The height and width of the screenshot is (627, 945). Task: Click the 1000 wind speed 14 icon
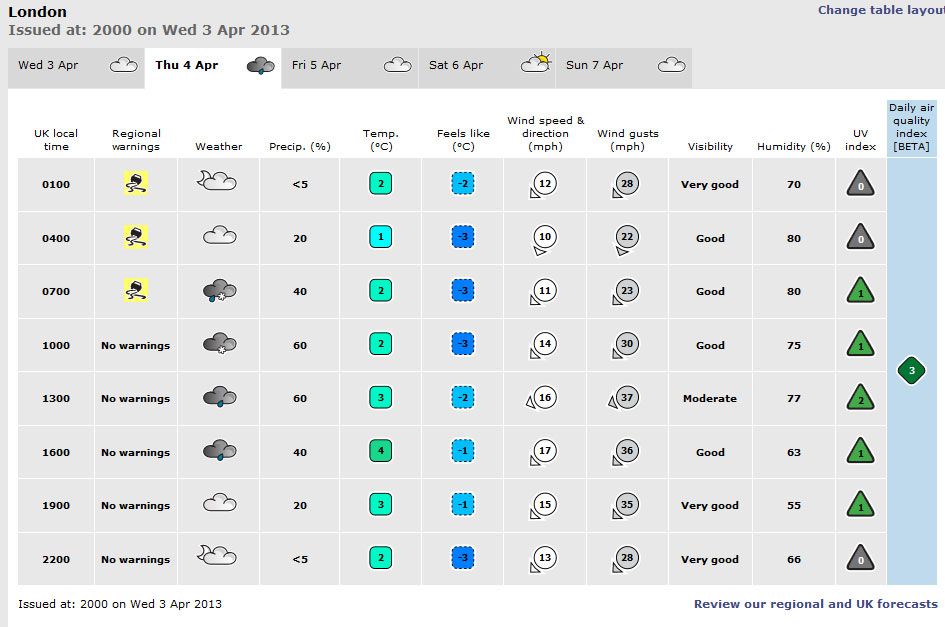[x=543, y=345]
